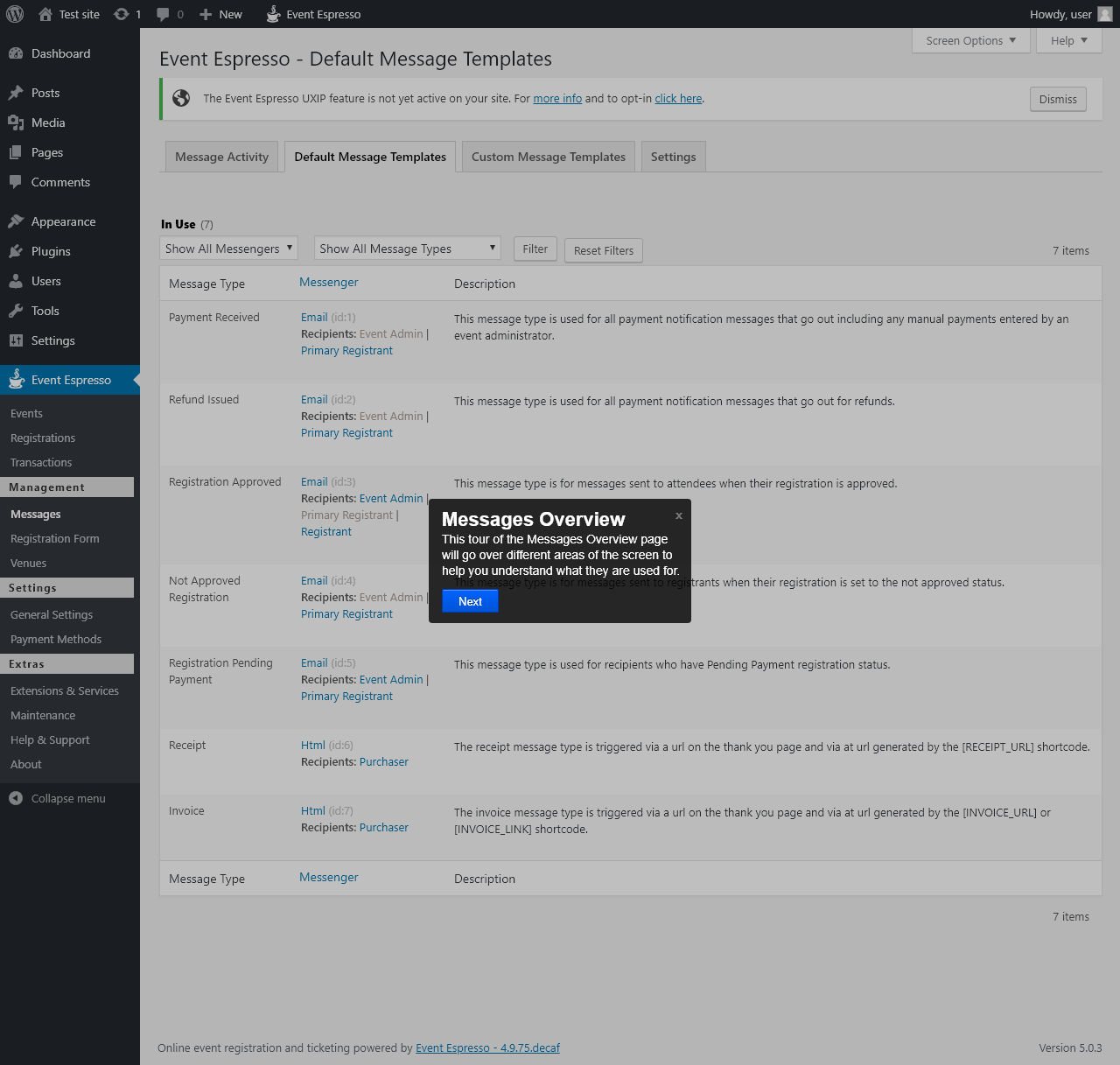Click Next in the Messages Overview tour
1120x1065 pixels.
click(x=470, y=601)
